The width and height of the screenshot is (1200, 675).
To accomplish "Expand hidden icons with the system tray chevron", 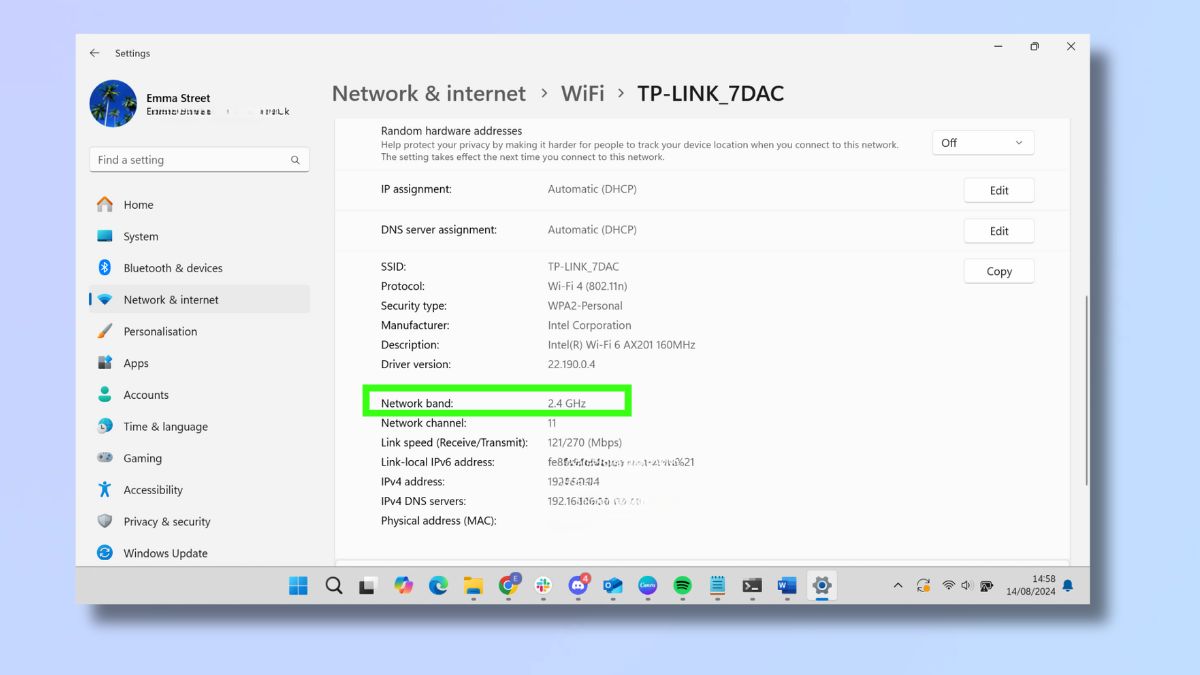I will 898,586.
